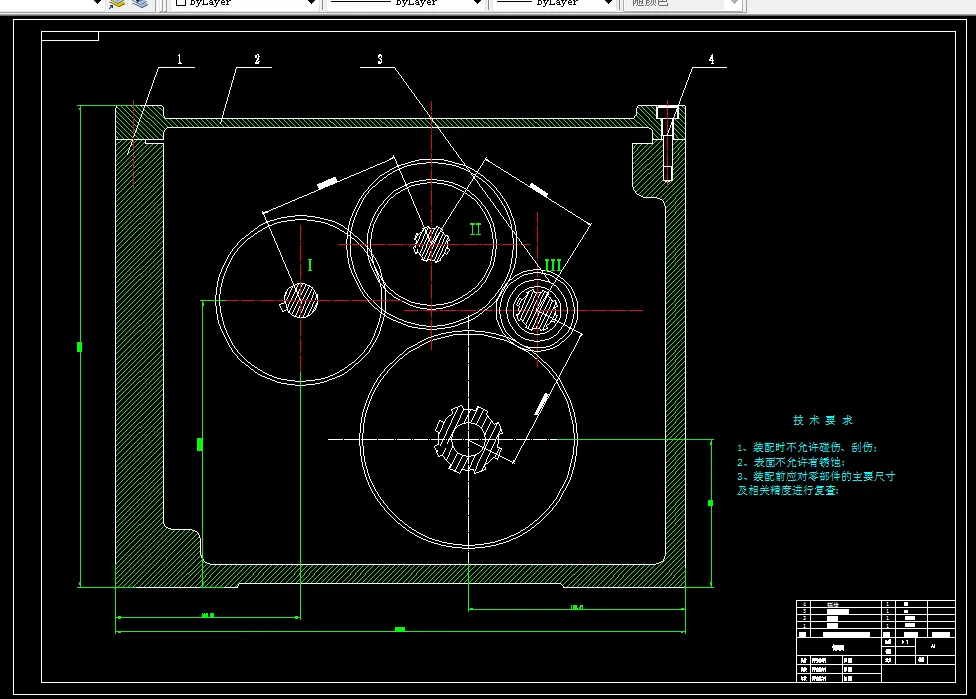Select the bolt at the top-right corner
976x699 pixels.
(667, 143)
